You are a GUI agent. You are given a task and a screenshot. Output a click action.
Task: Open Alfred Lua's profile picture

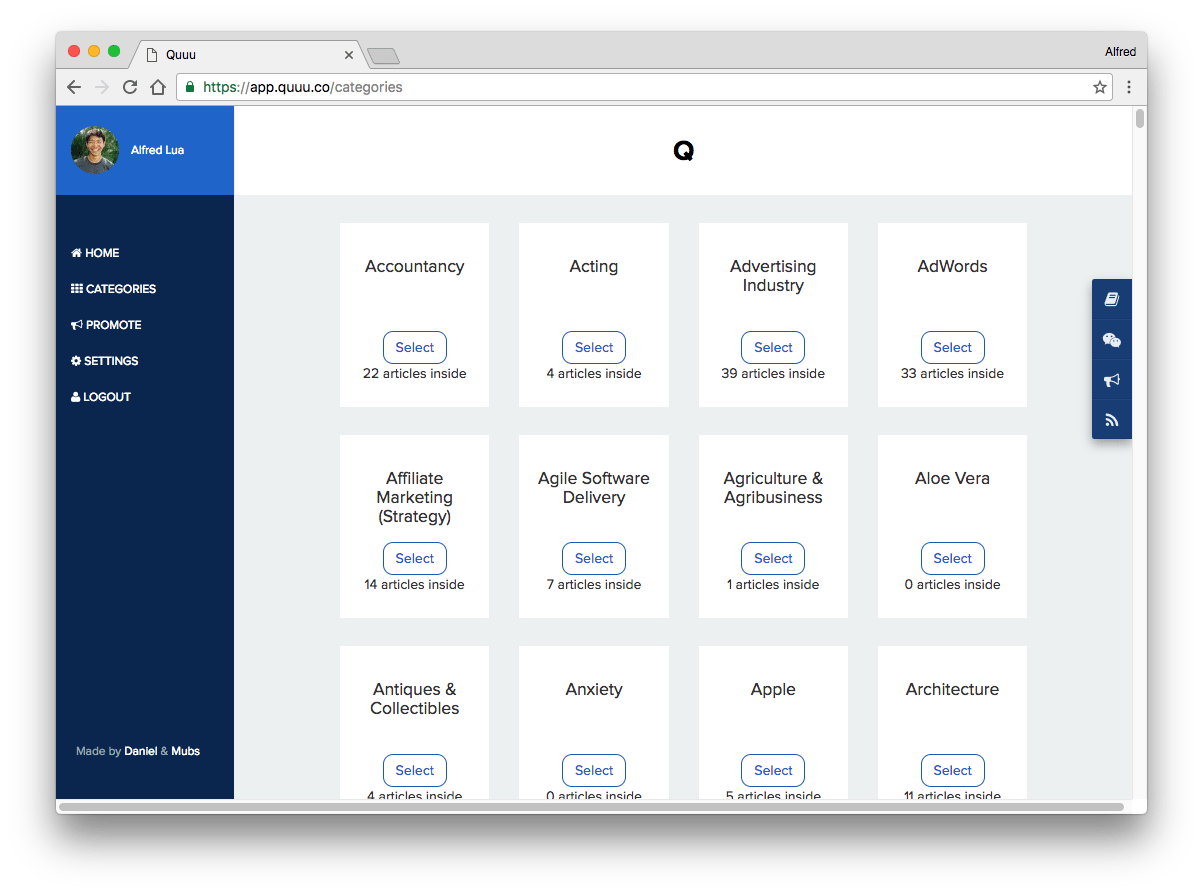pyautogui.click(x=94, y=150)
